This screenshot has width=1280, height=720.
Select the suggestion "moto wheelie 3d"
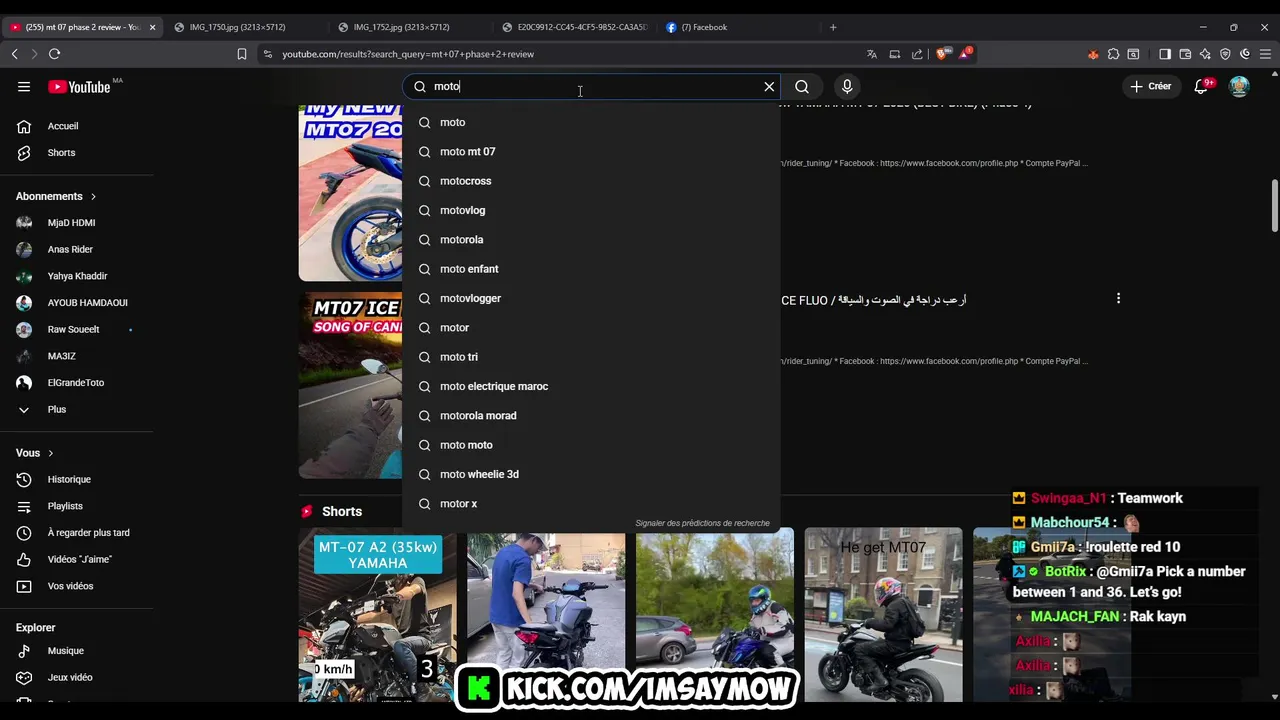coord(590,474)
